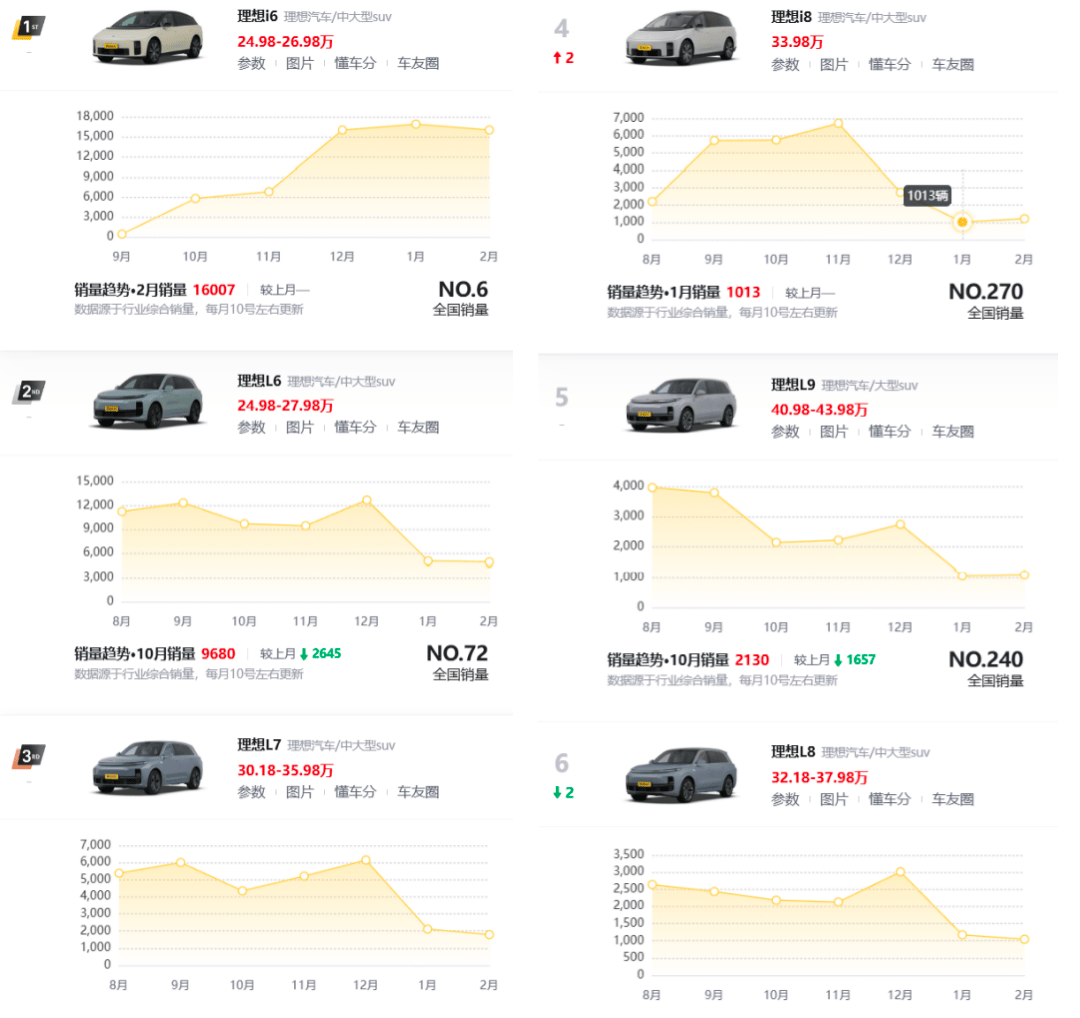
Task: Click NO.6 national sales ranking for 理想i6
Action: click(462, 290)
